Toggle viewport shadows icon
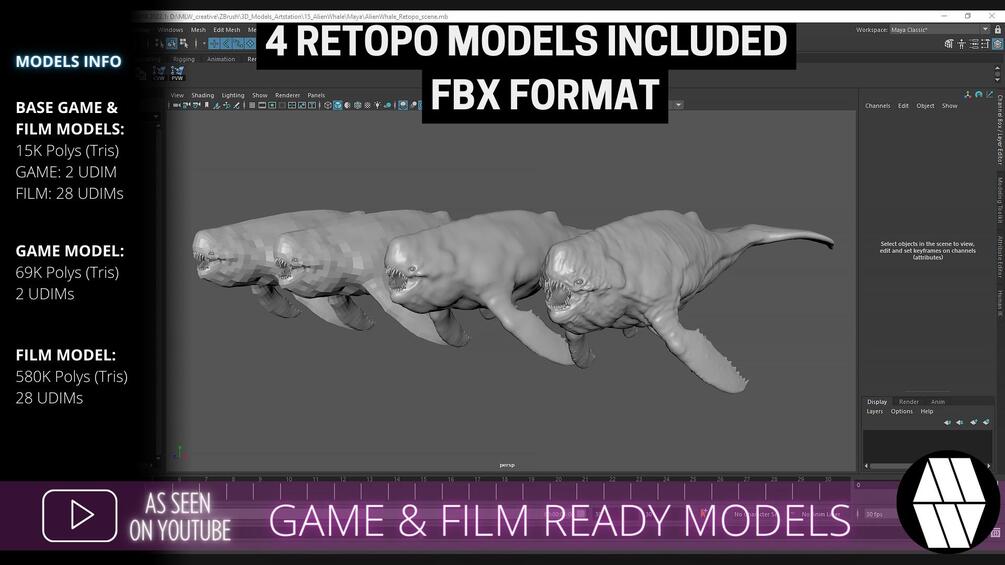The height and width of the screenshot is (565, 1005). 388,105
